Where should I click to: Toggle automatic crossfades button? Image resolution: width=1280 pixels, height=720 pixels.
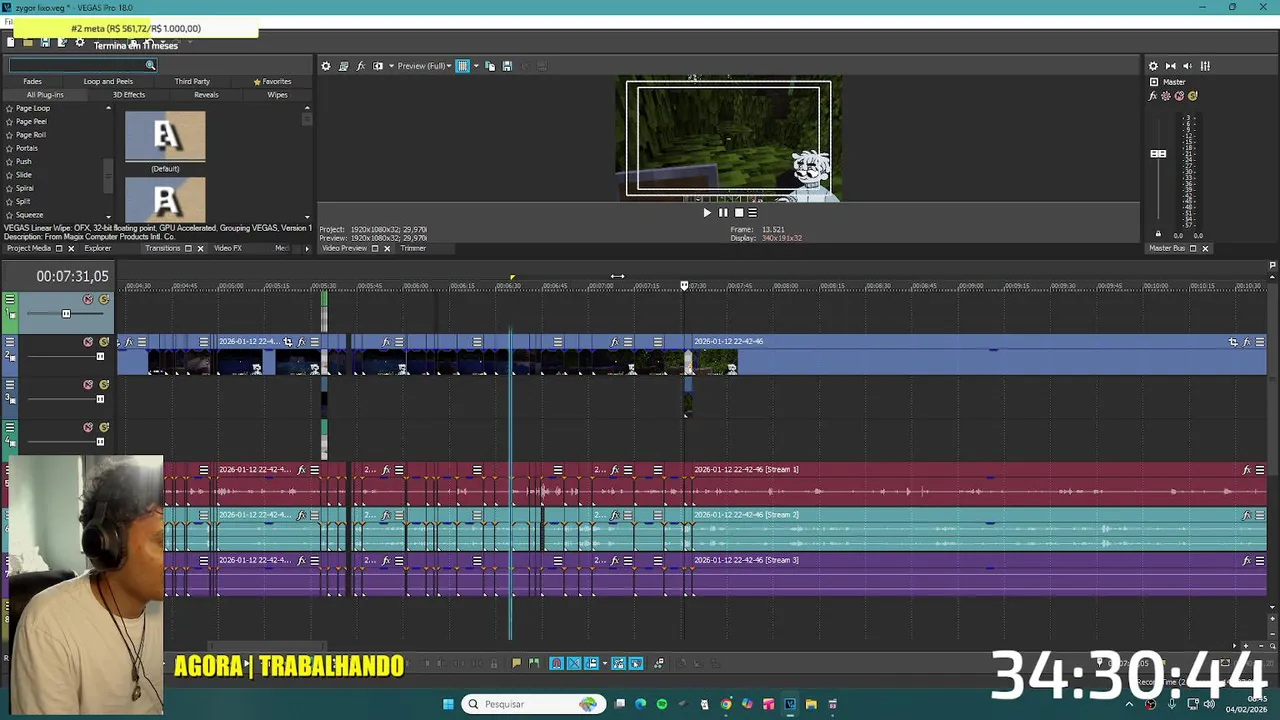(x=574, y=663)
